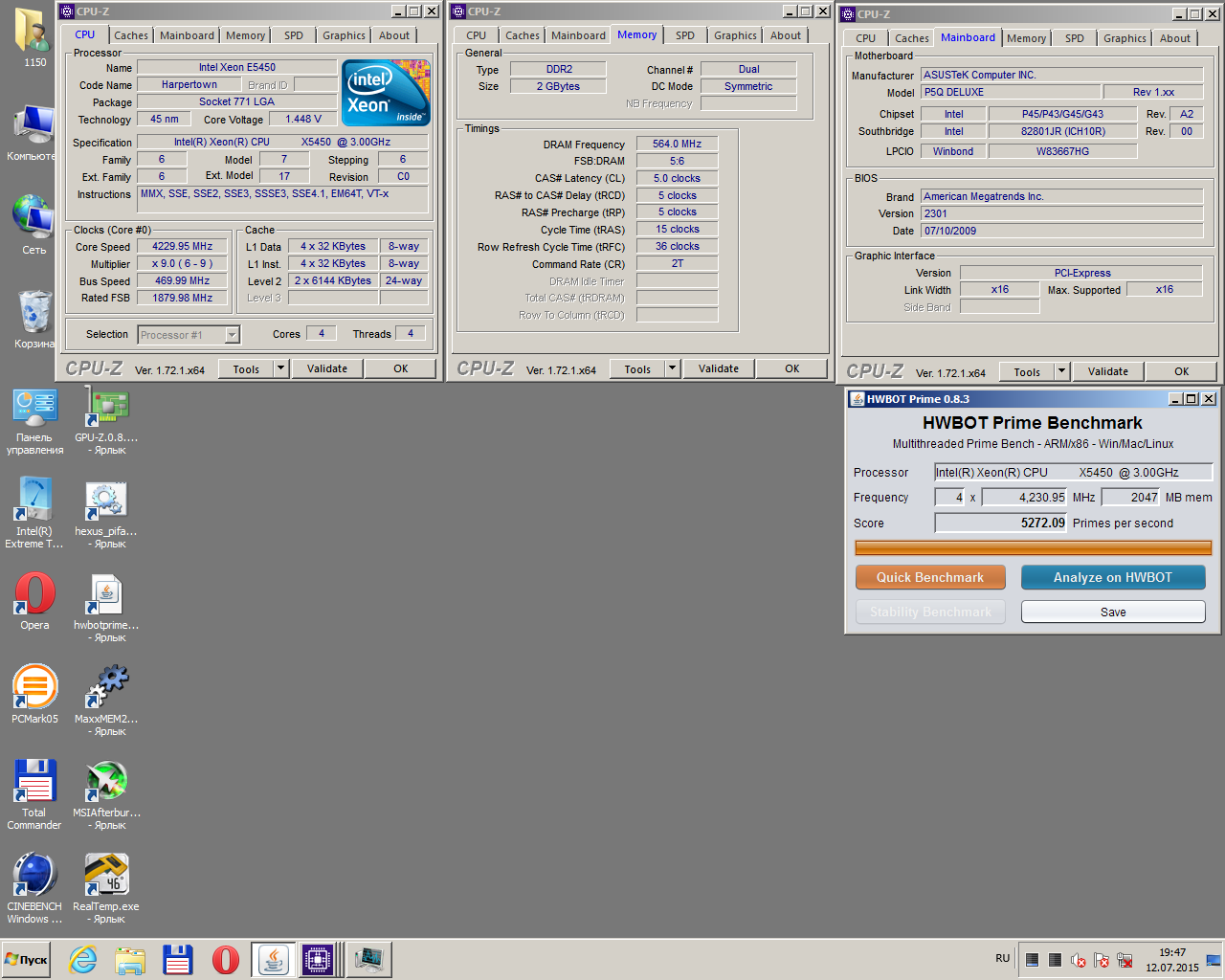
Task: Open the Computer desktop icon
Action: (x=32, y=131)
